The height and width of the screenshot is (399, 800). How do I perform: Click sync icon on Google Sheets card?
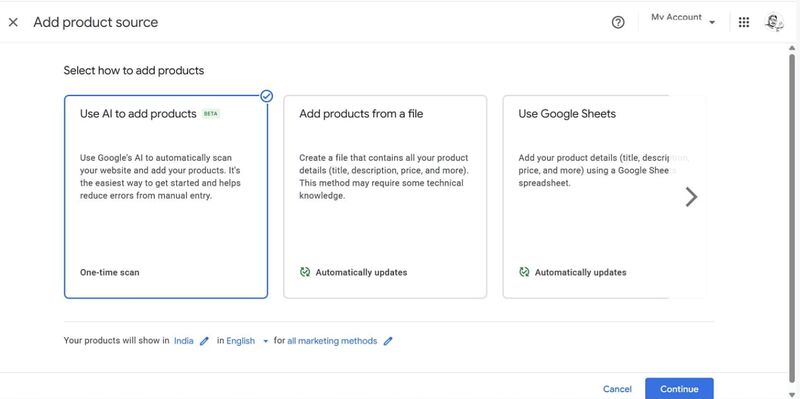pyautogui.click(x=524, y=272)
